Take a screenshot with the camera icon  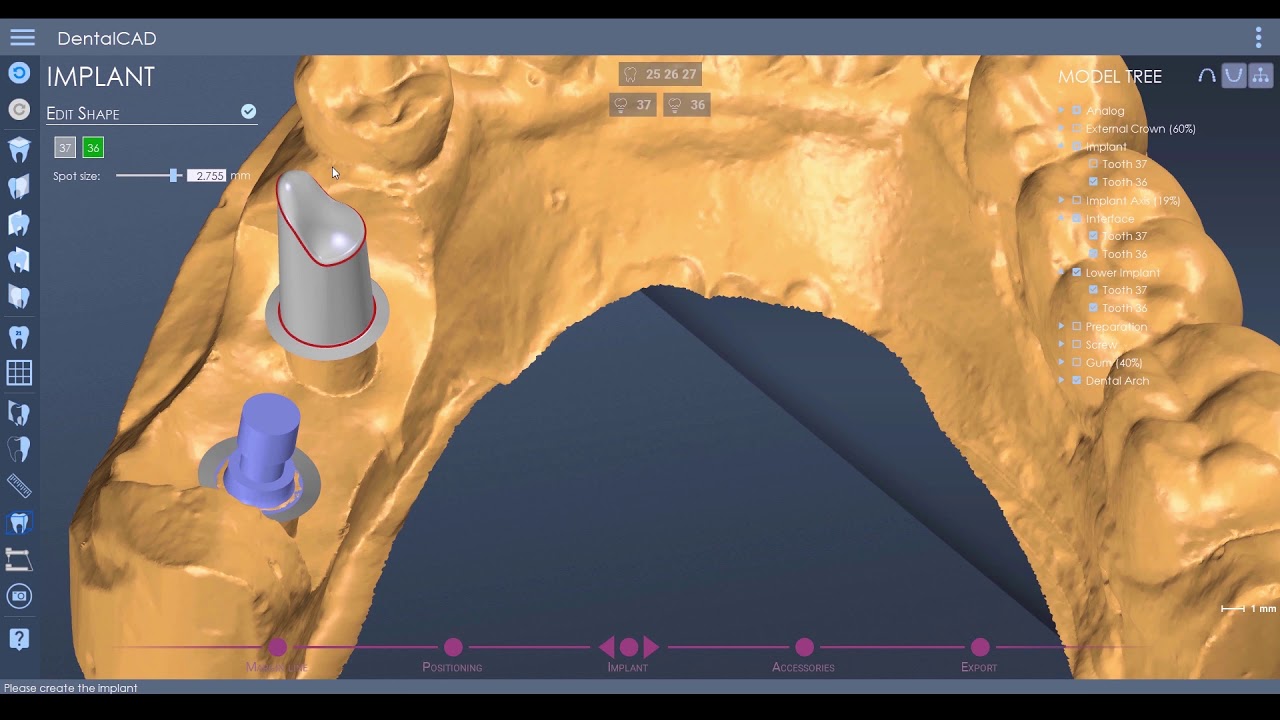tap(19, 597)
